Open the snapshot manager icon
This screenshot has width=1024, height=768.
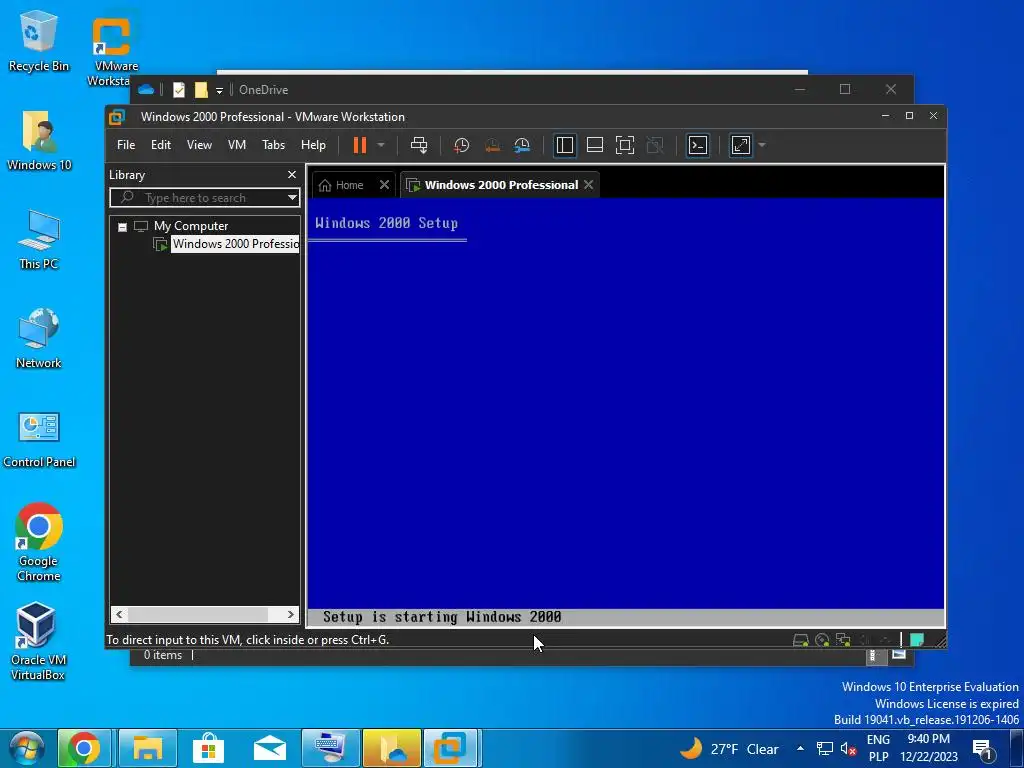click(x=522, y=145)
